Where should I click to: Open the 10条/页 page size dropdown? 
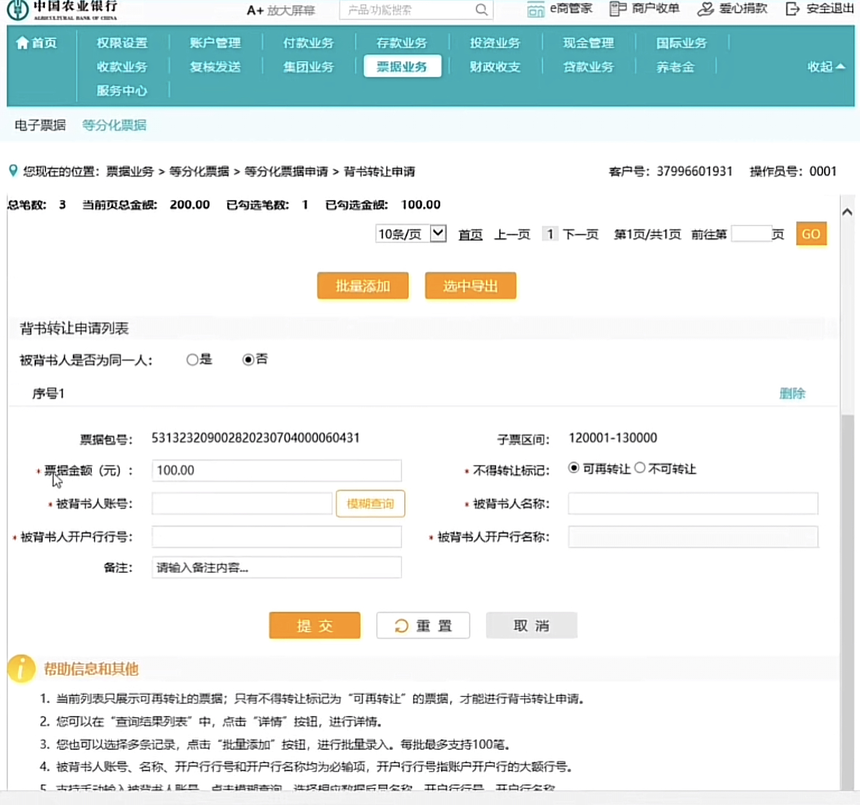pos(411,234)
